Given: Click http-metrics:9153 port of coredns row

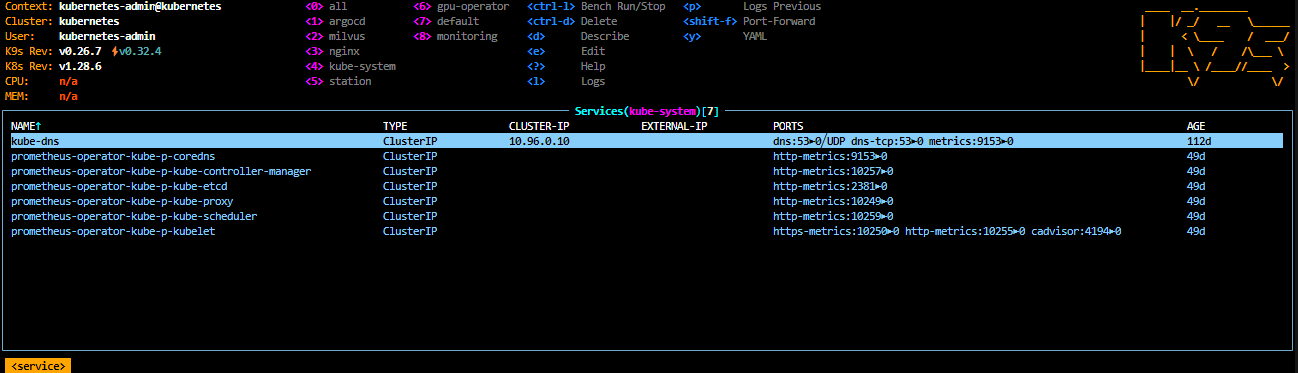Looking at the screenshot, I should click(x=830, y=156).
